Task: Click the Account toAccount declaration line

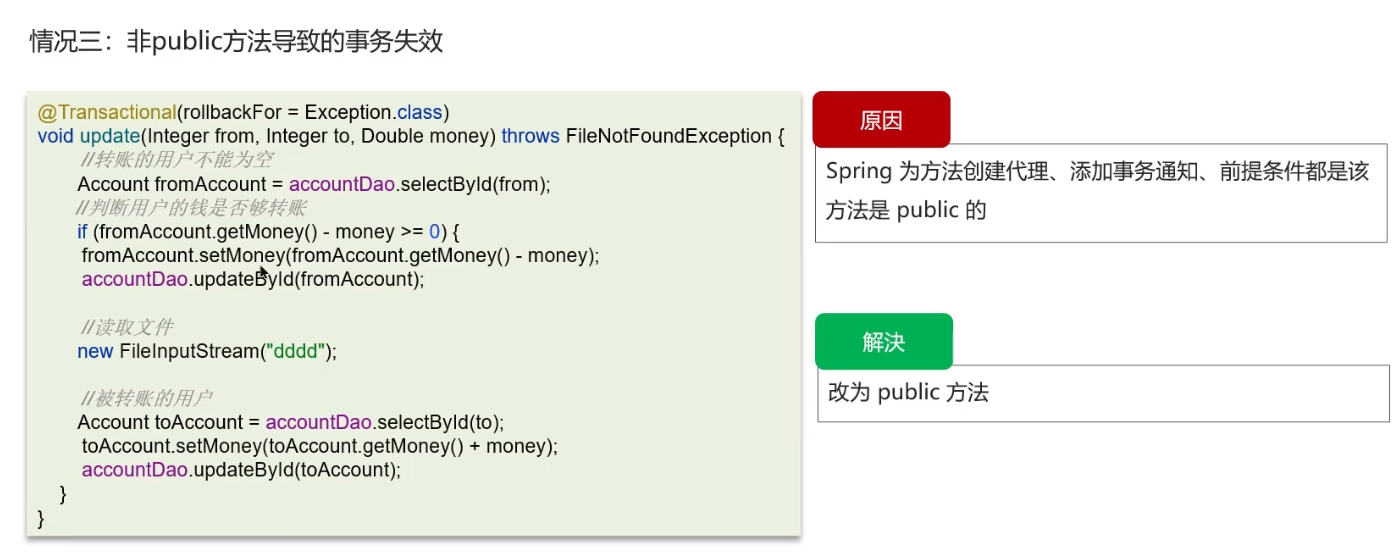Action: [290, 422]
